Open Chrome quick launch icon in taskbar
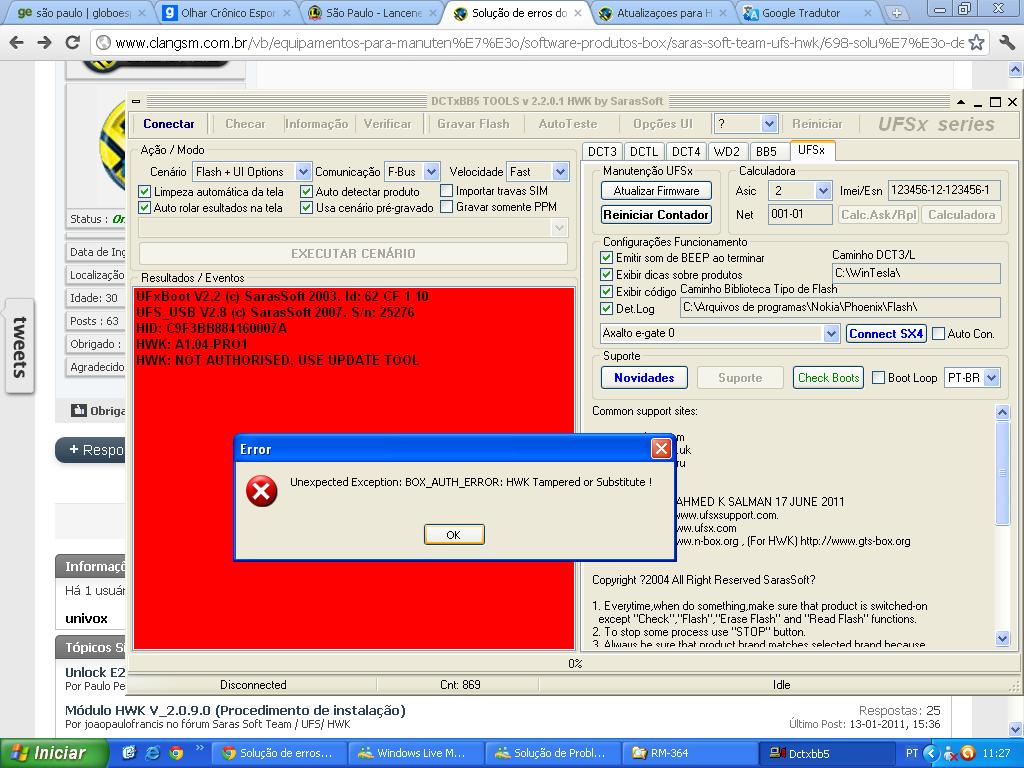1024x768 pixels. coord(176,753)
